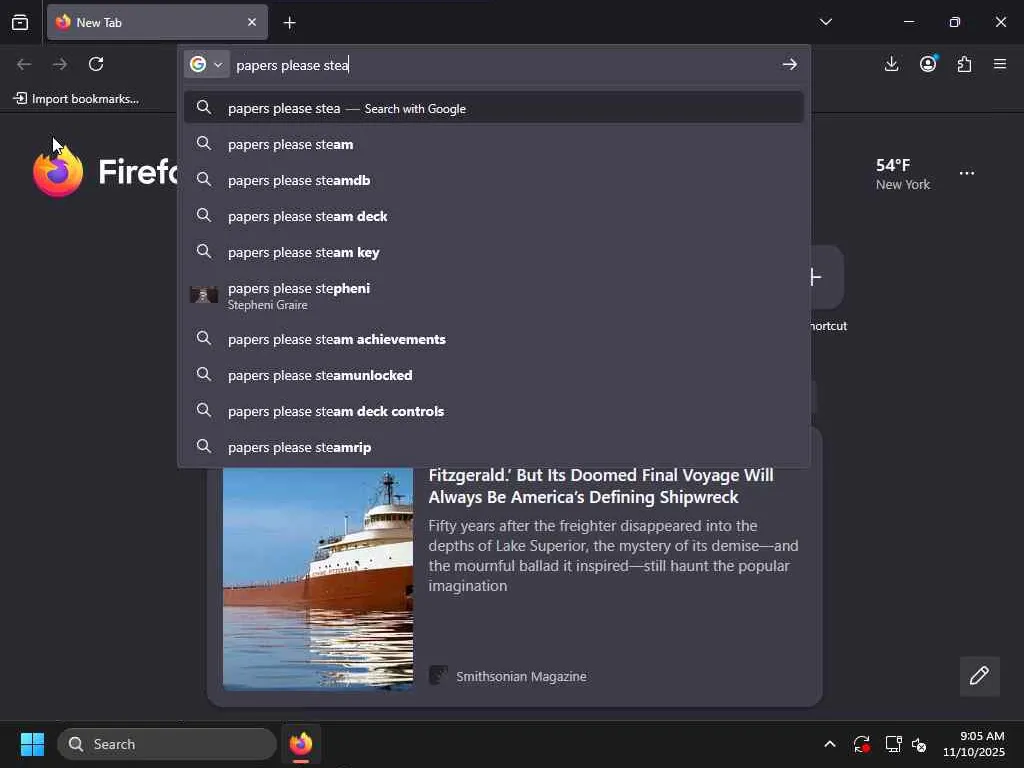Click the address bar text field
Image resolution: width=1024 pixels, height=768 pixels.
pyautogui.click(x=503, y=65)
